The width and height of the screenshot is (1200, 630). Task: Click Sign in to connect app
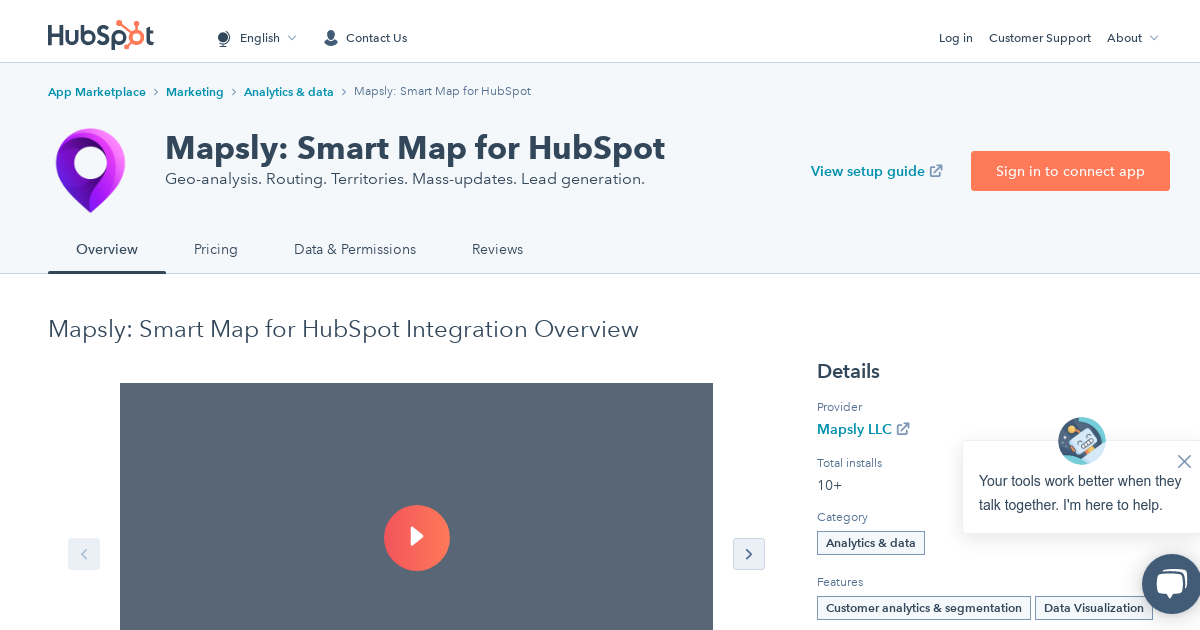1070,171
